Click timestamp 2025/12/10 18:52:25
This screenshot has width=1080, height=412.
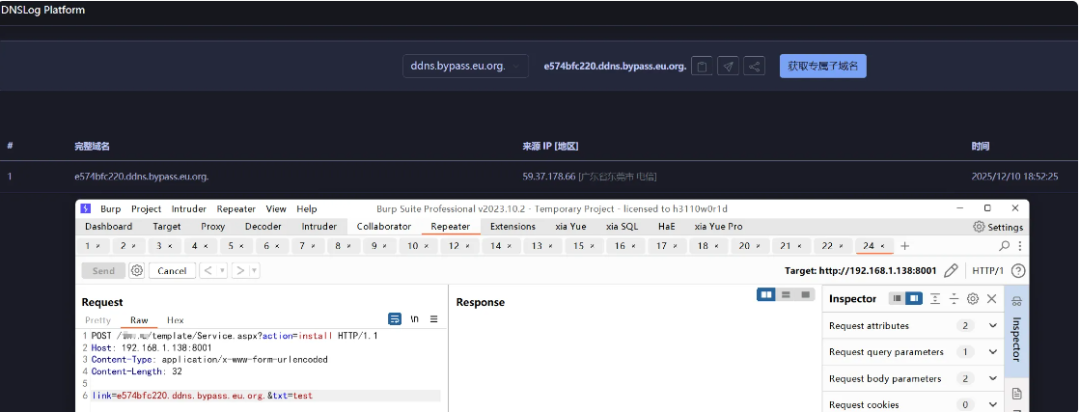(1014, 176)
